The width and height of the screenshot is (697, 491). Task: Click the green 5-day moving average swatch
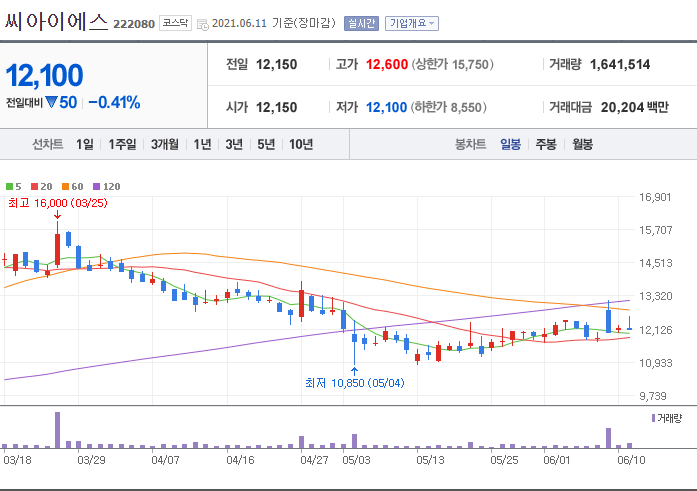point(9,186)
